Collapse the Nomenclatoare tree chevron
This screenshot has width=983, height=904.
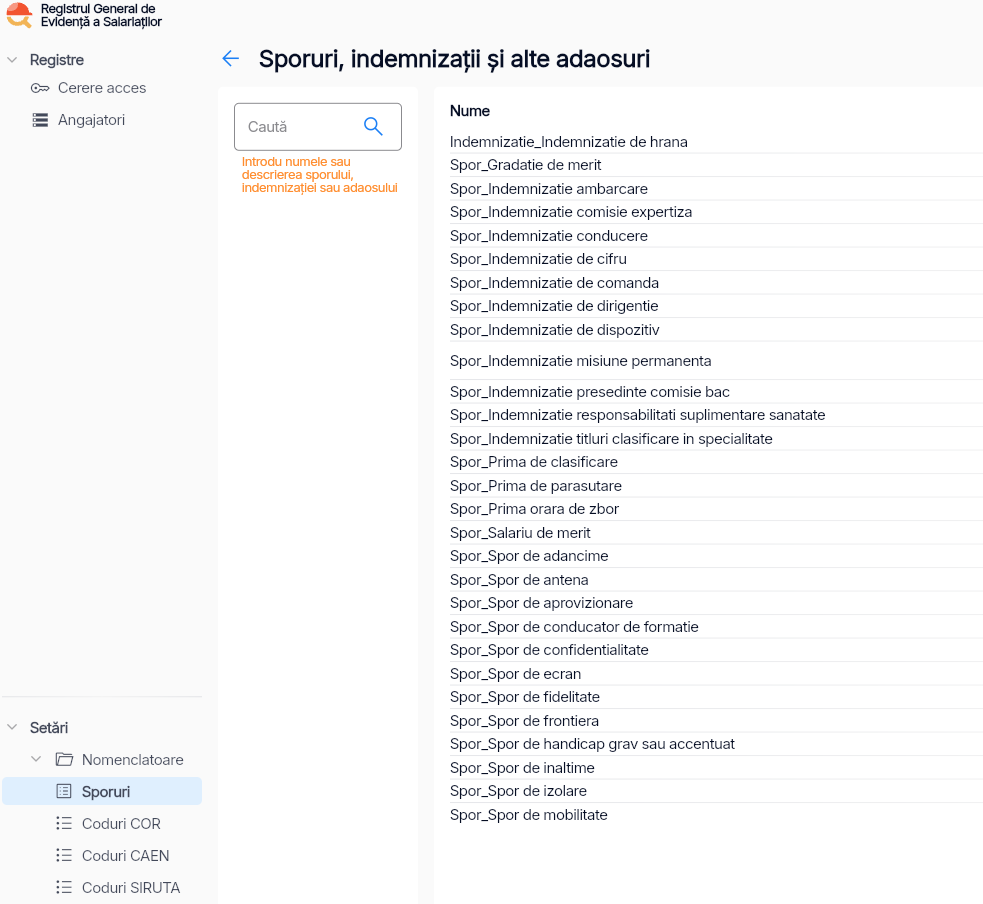pyautogui.click(x=36, y=760)
